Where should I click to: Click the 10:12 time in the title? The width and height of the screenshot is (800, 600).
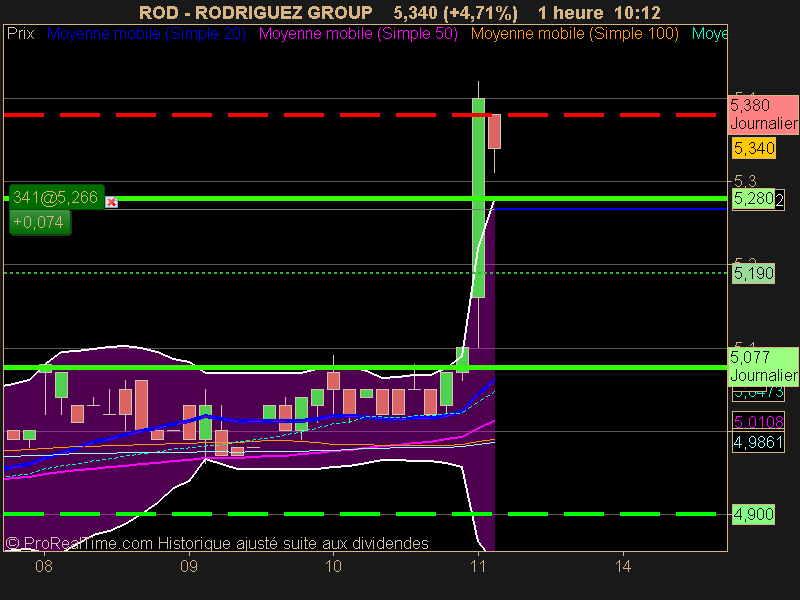pyautogui.click(x=638, y=12)
